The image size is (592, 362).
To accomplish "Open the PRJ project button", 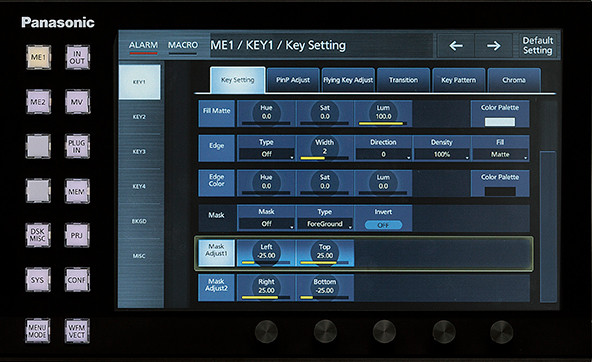I will [77, 235].
